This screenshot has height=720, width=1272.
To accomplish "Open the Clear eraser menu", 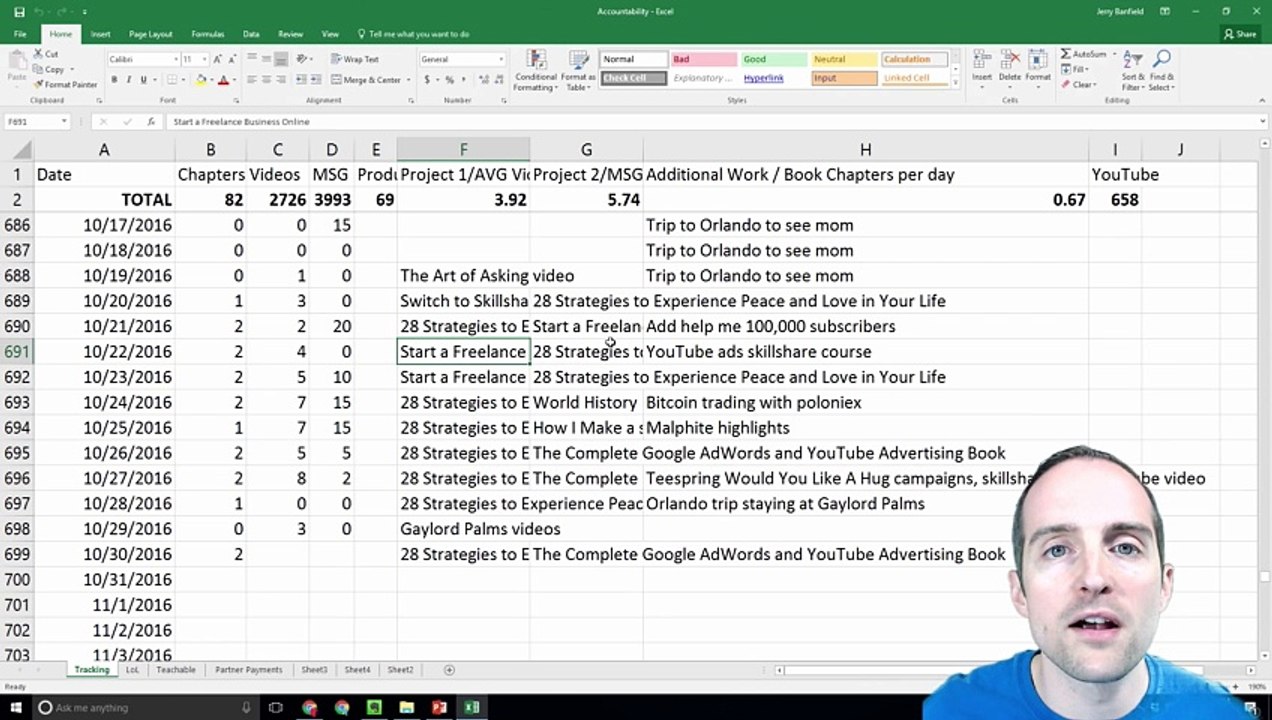I will click(x=1080, y=85).
